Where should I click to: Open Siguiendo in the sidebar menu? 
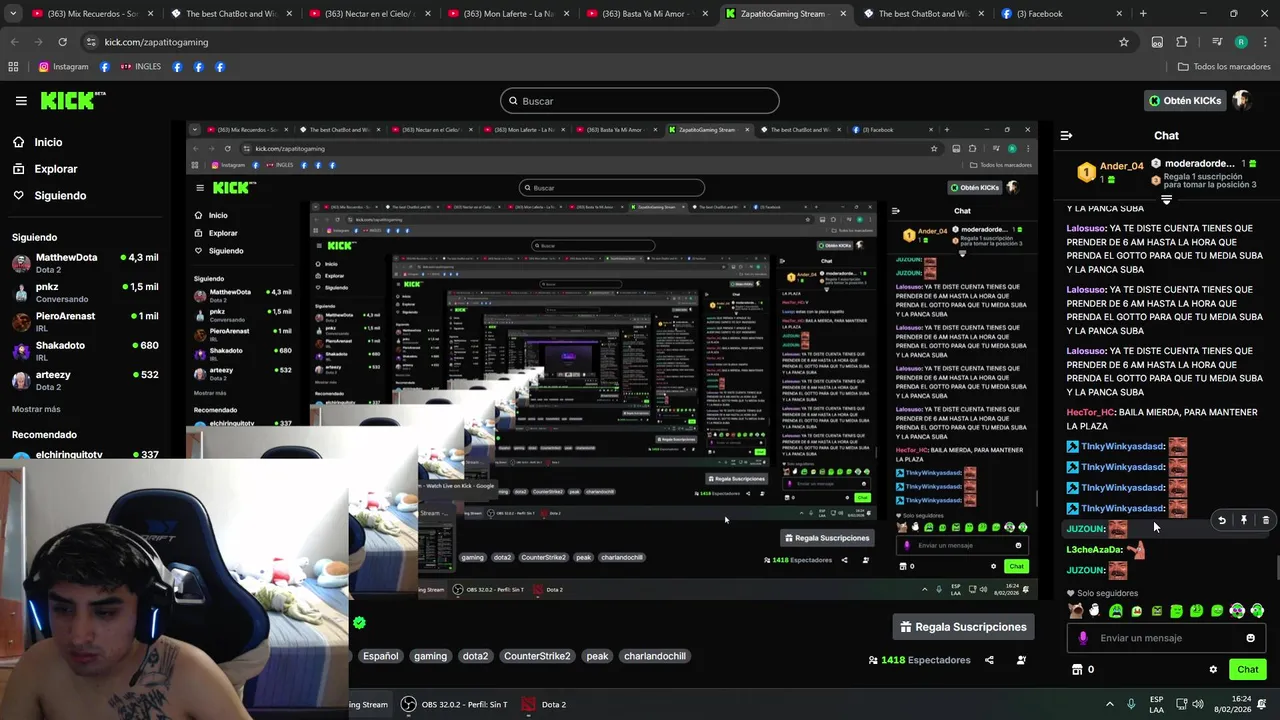click(x=49, y=195)
